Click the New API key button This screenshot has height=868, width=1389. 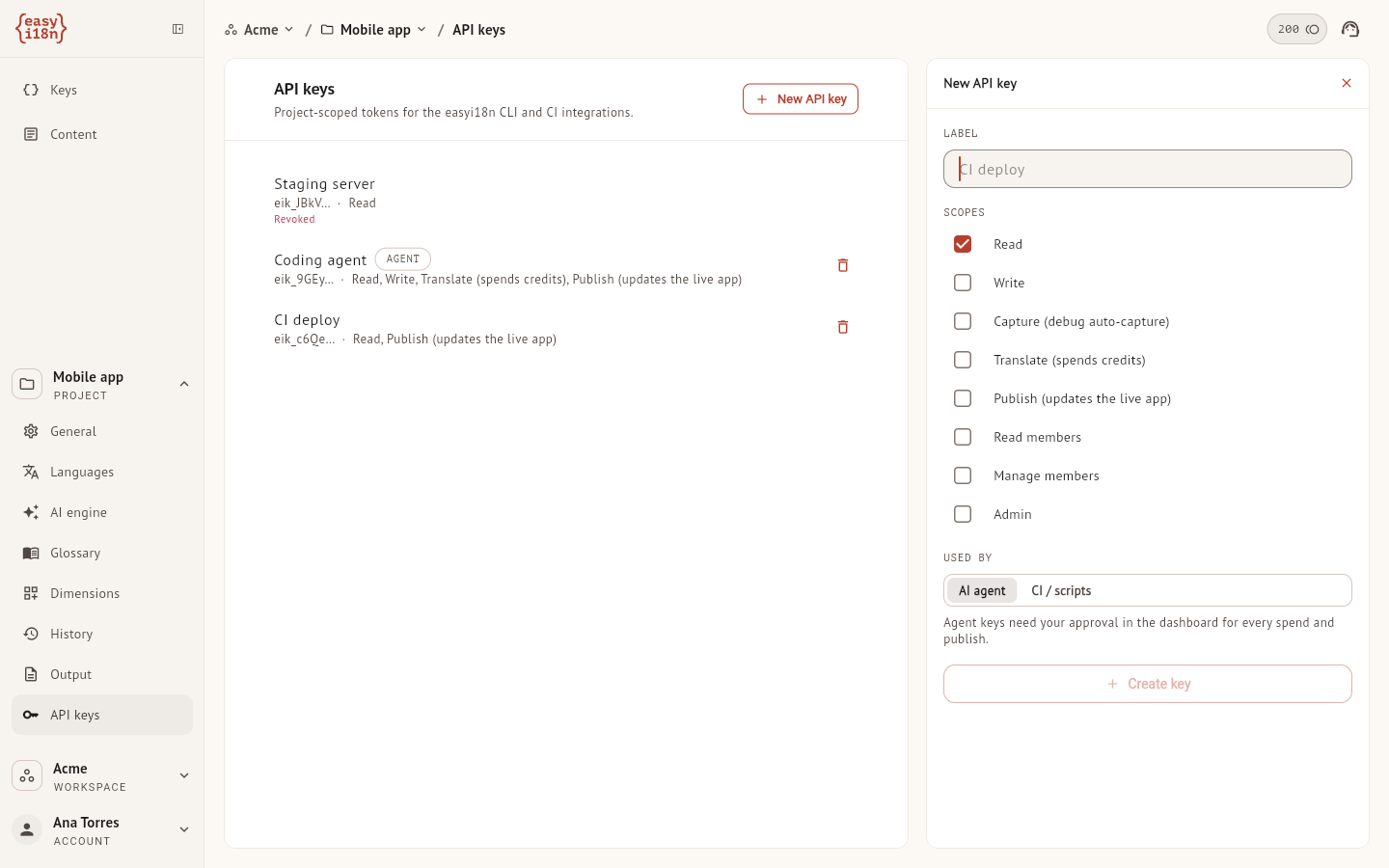(801, 98)
